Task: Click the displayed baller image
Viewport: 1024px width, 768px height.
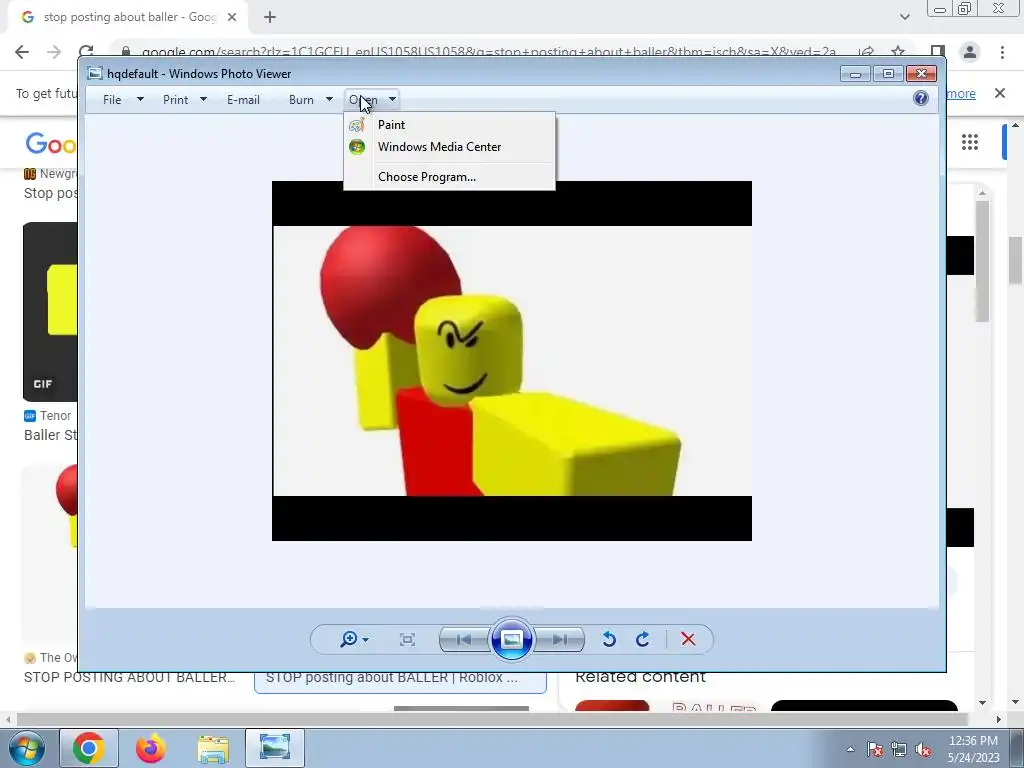Action: [x=511, y=360]
